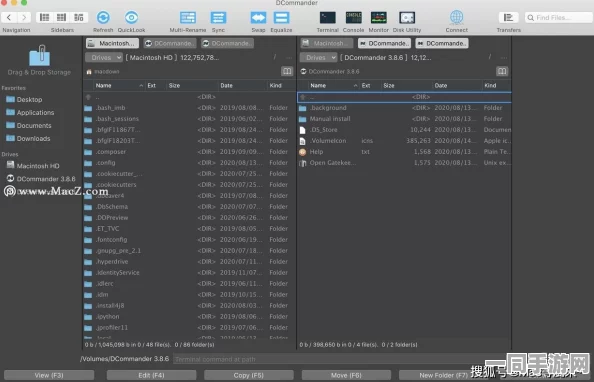The image size is (594, 382).
Task: Open right panel bookmarks book icon
Action: pyautogui.click(x=502, y=71)
